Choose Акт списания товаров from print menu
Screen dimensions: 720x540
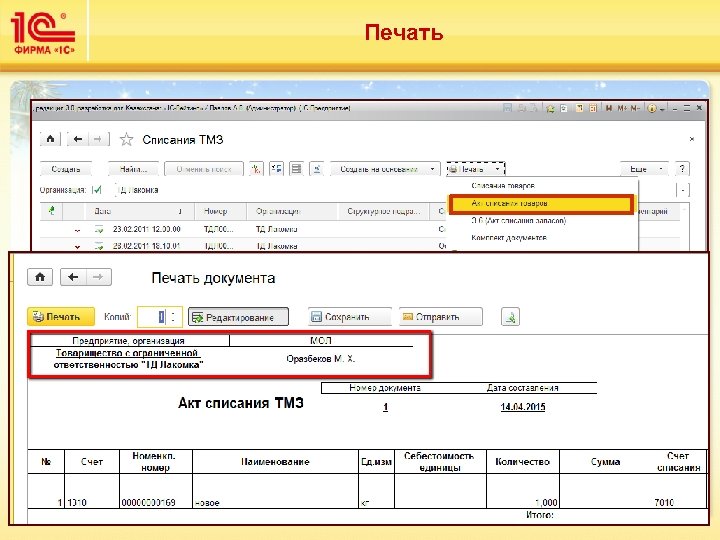541,204
